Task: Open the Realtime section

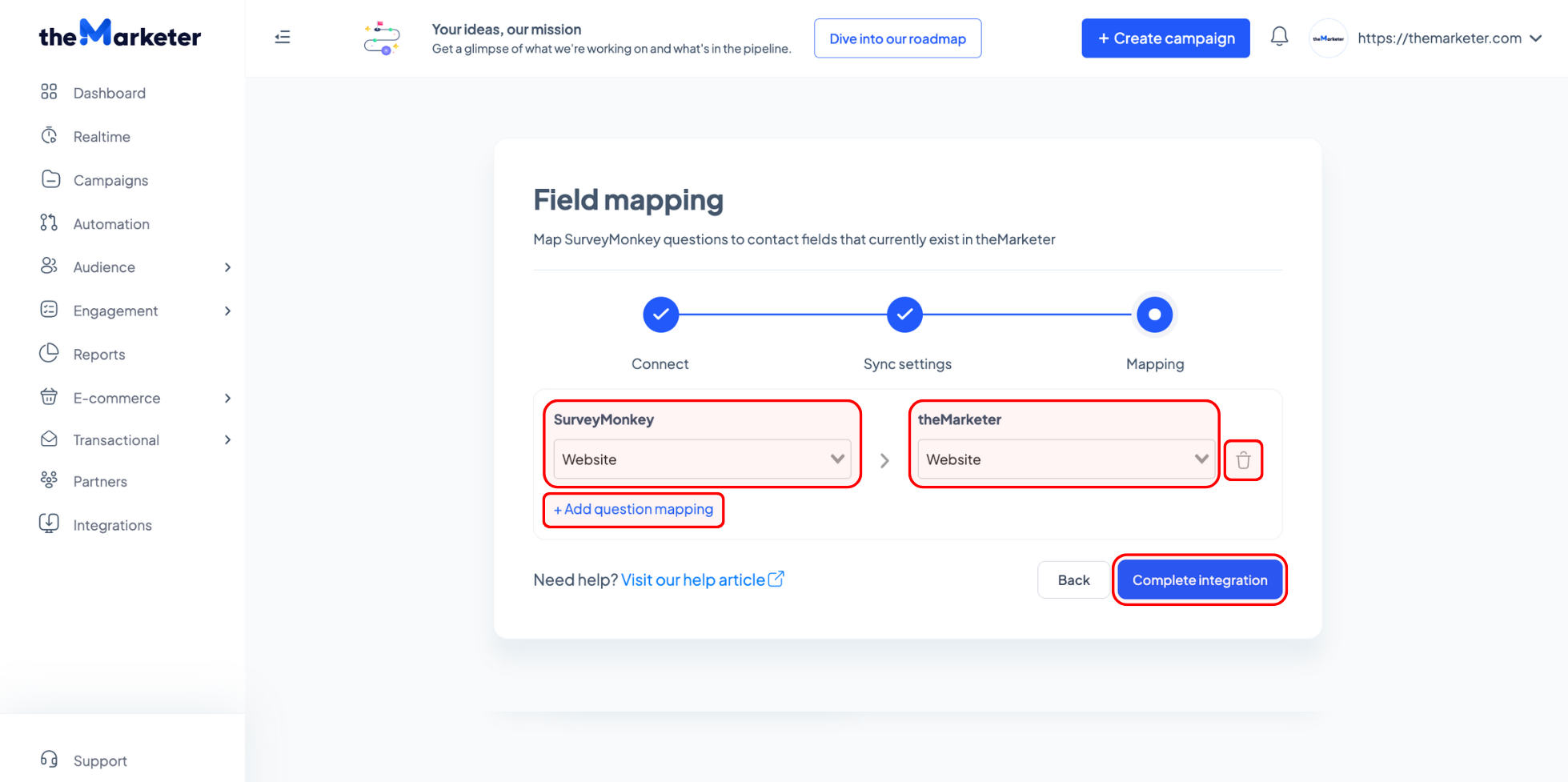Action: 101,137
